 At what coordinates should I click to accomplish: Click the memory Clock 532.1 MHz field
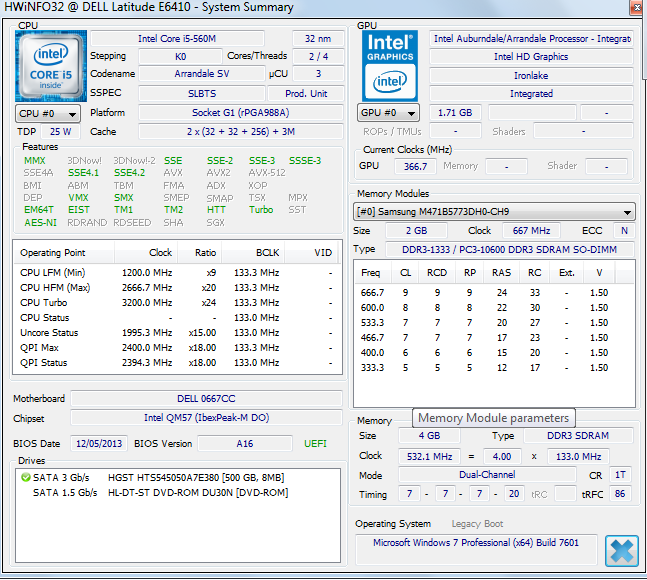click(x=430, y=457)
